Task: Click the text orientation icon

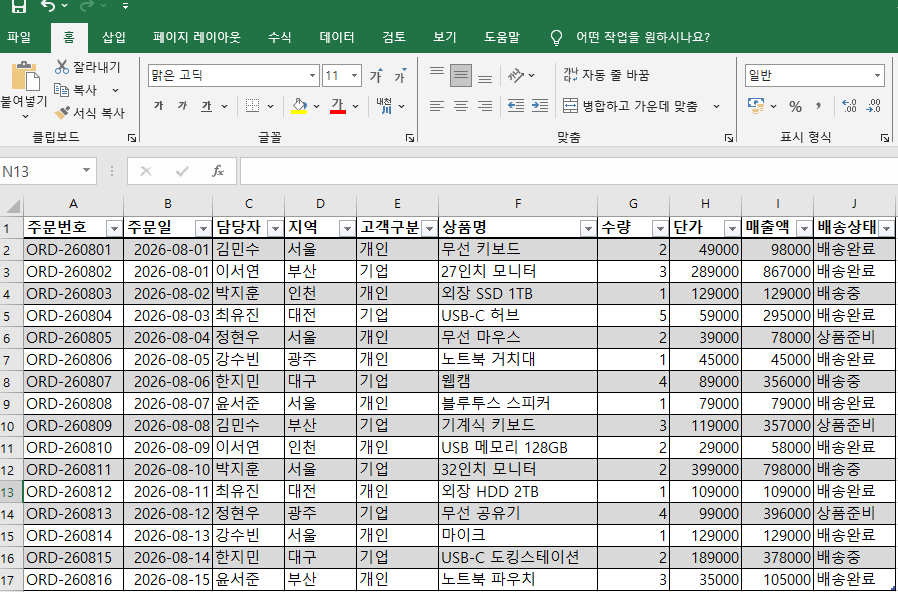Action: coord(516,75)
